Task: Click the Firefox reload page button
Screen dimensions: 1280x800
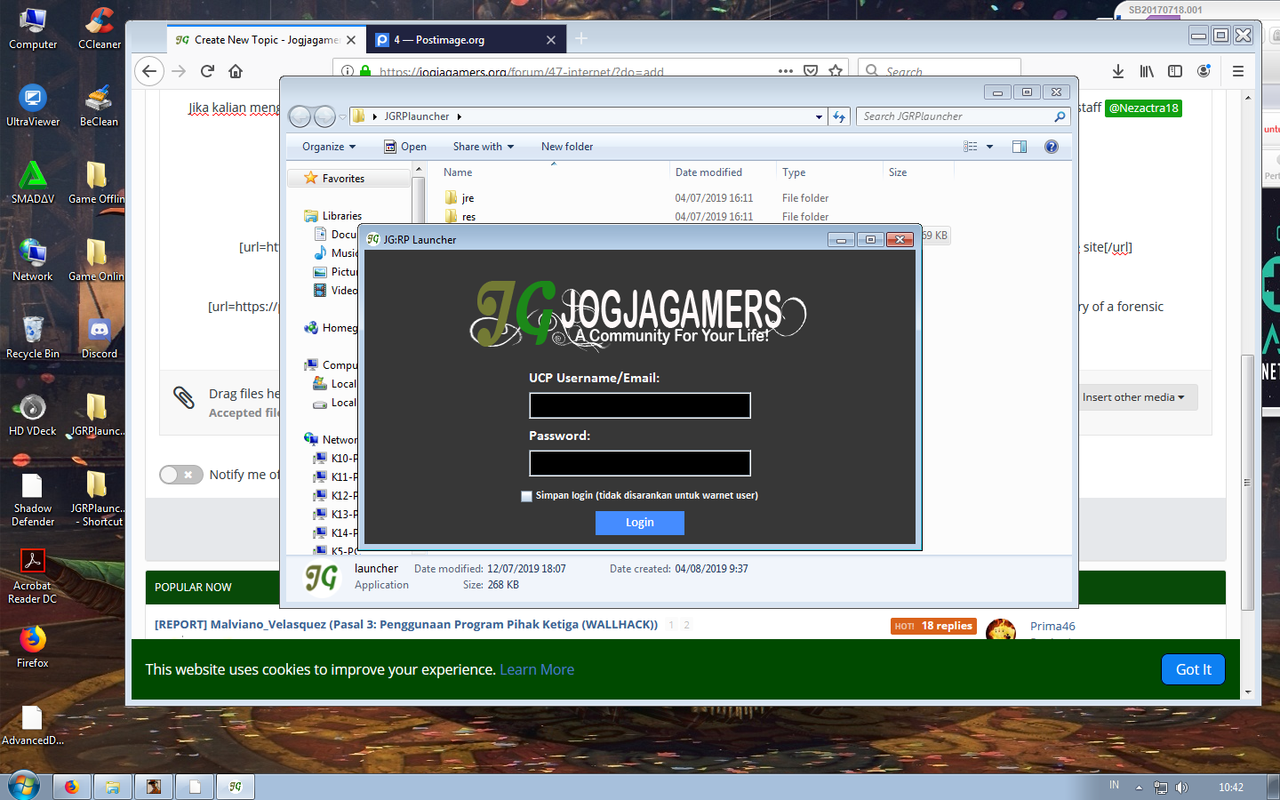Action: point(207,71)
